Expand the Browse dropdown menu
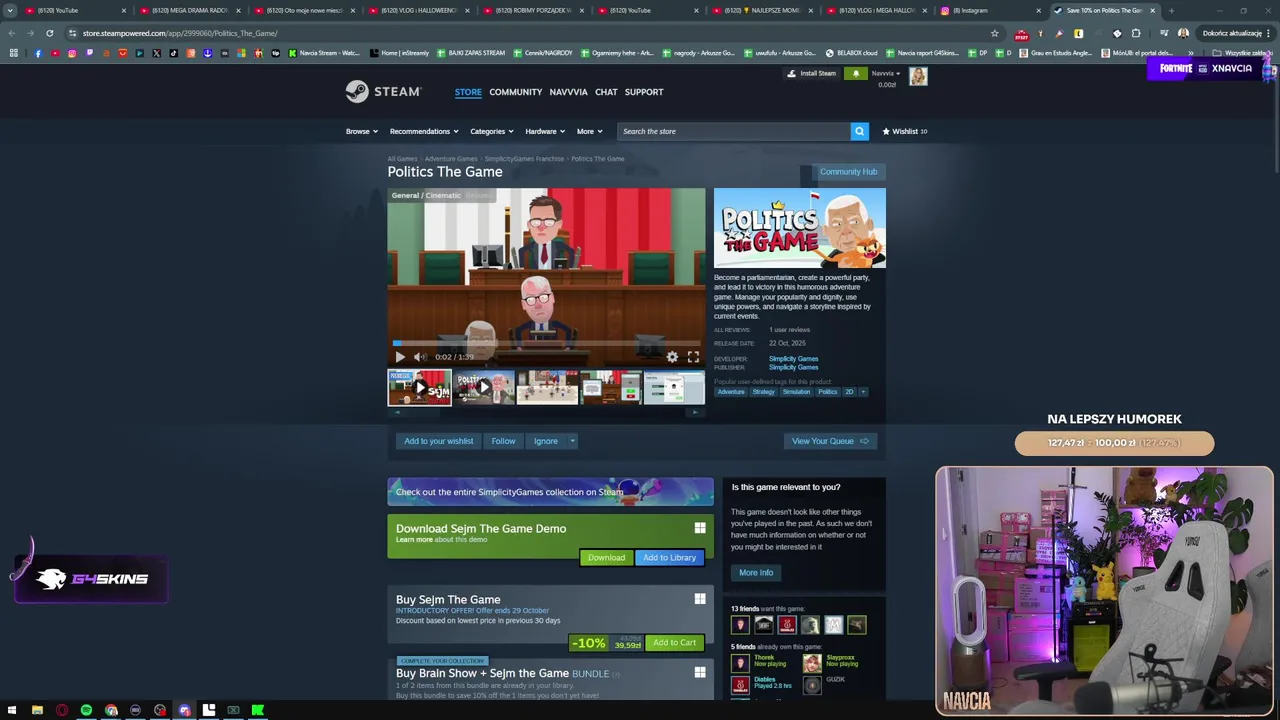Viewport: 1280px width, 720px height. [361, 131]
